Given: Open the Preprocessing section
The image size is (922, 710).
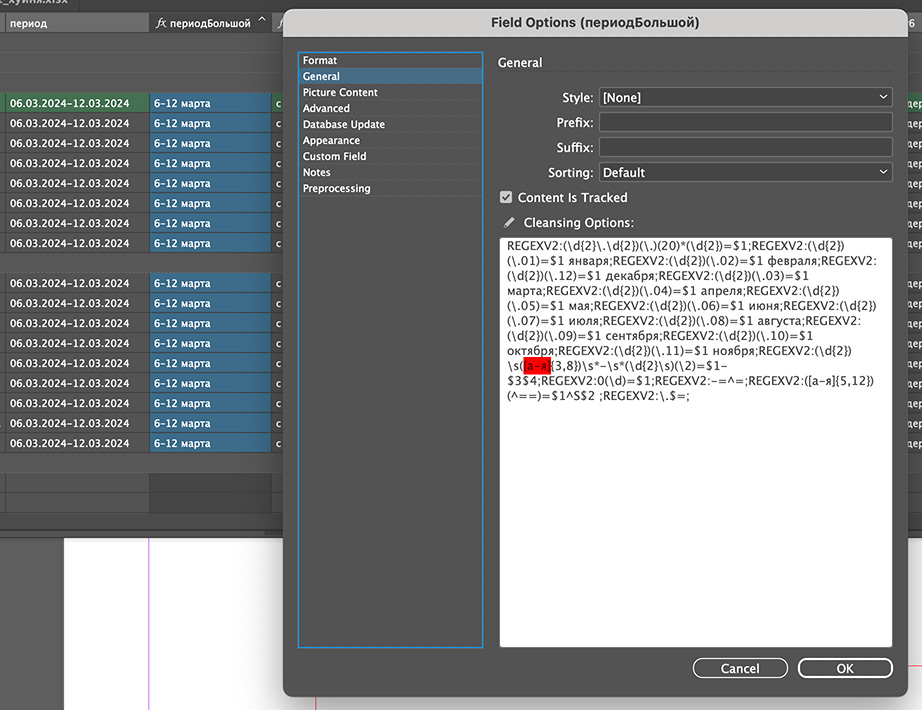Looking at the screenshot, I should coord(390,188).
